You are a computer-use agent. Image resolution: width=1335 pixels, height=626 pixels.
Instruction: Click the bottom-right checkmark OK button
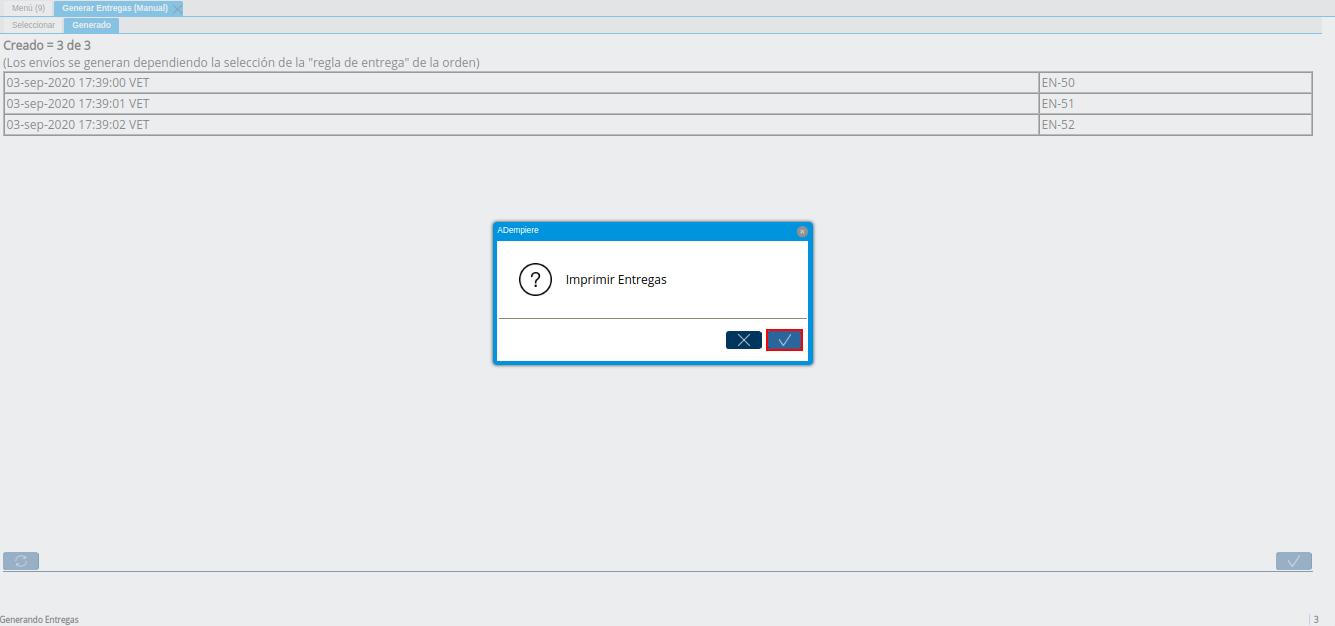click(x=1294, y=561)
